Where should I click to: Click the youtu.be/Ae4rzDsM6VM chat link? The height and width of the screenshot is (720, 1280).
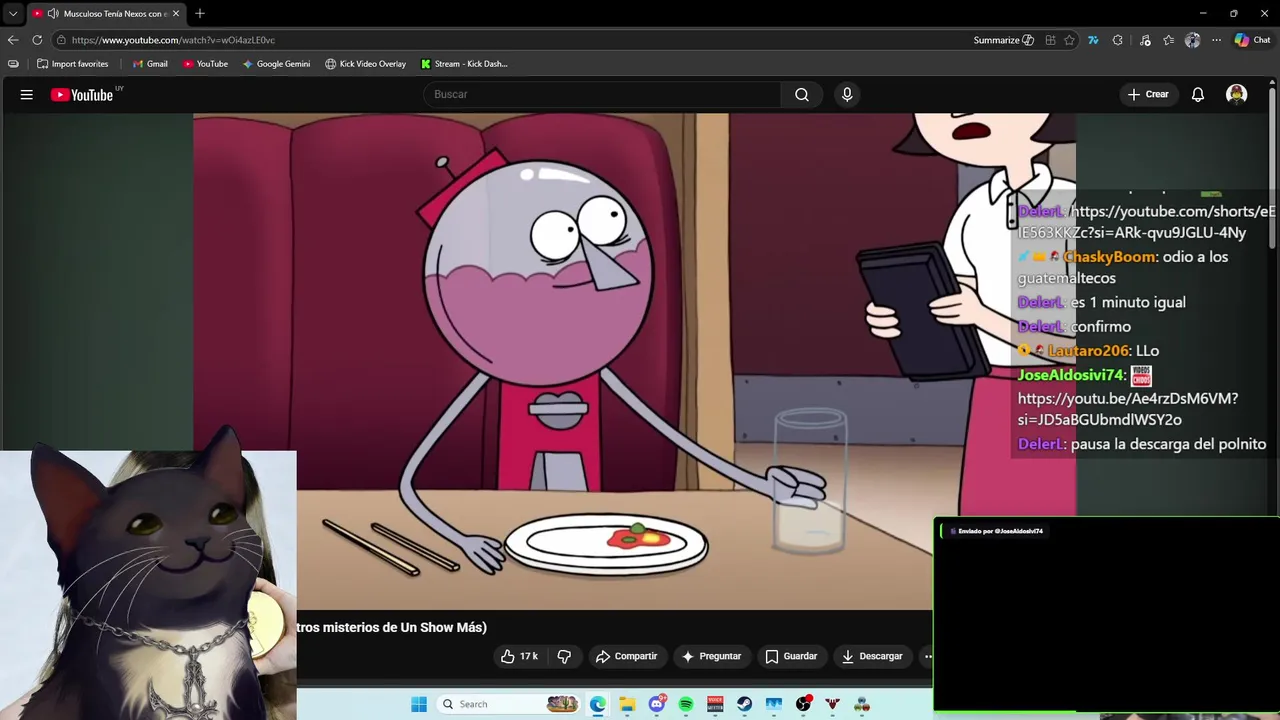(1128, 409)
